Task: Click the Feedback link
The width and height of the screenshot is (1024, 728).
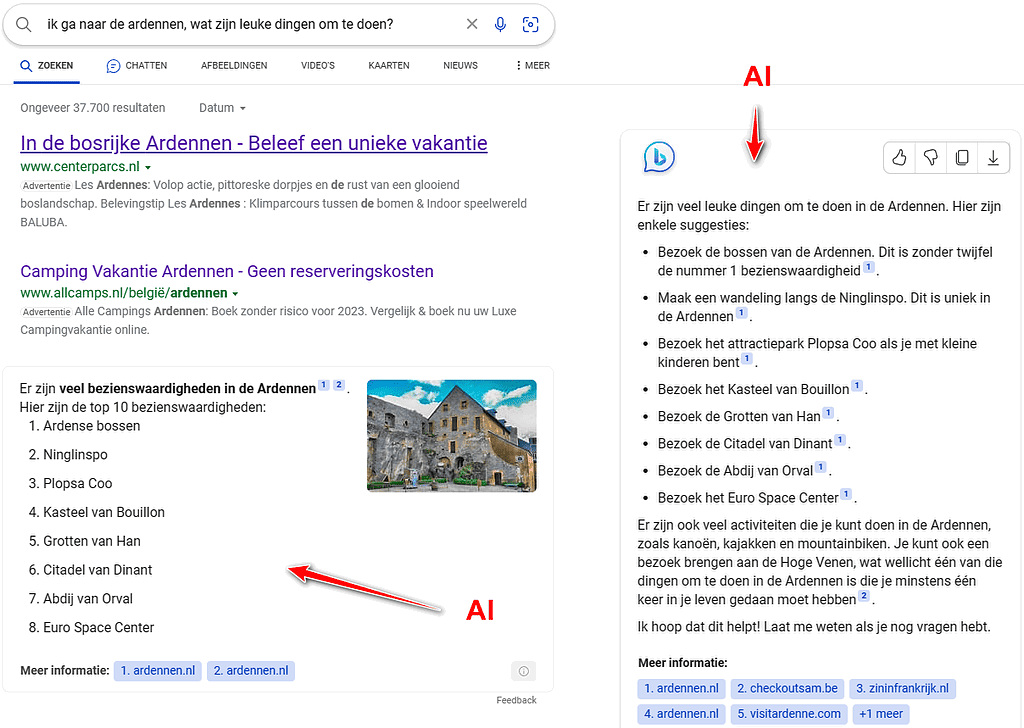Action: tap(516, 700)
